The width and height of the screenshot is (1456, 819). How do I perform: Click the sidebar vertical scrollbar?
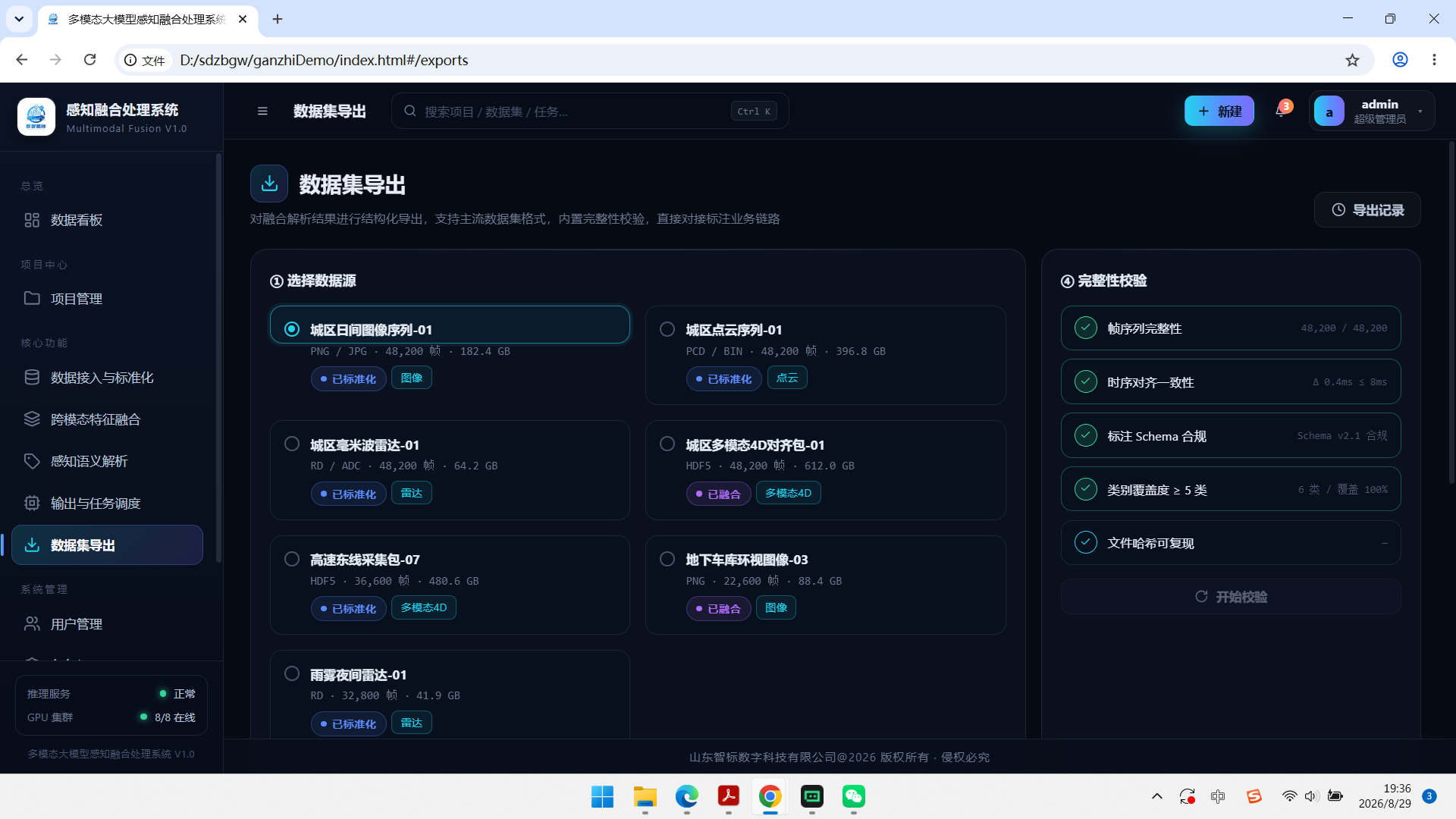pyautogui.click(x=218, y=356)
